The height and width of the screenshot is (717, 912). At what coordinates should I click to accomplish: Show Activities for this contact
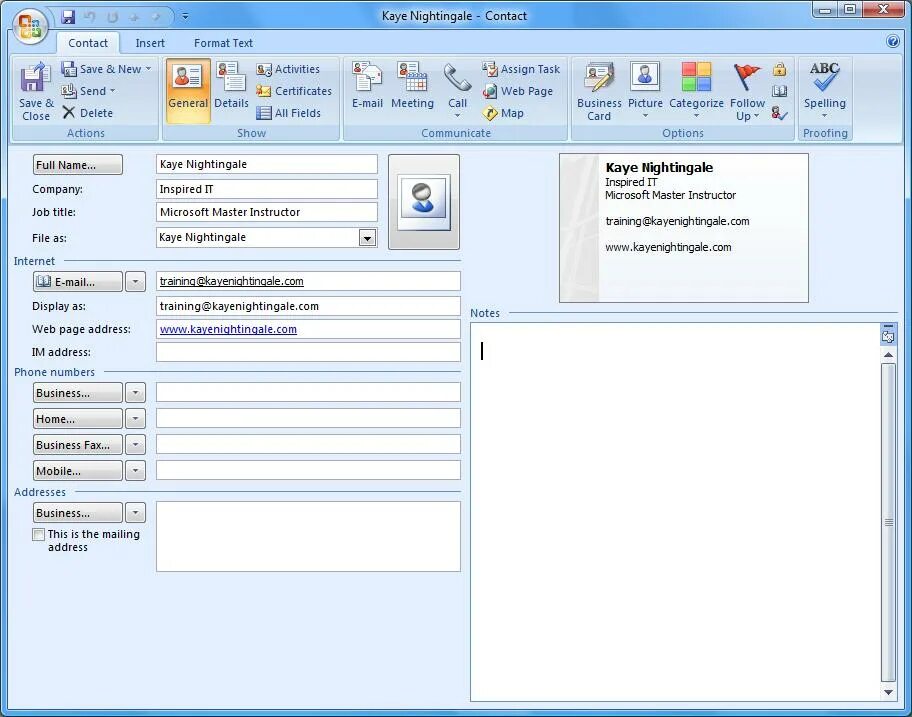tap(288, 69)
